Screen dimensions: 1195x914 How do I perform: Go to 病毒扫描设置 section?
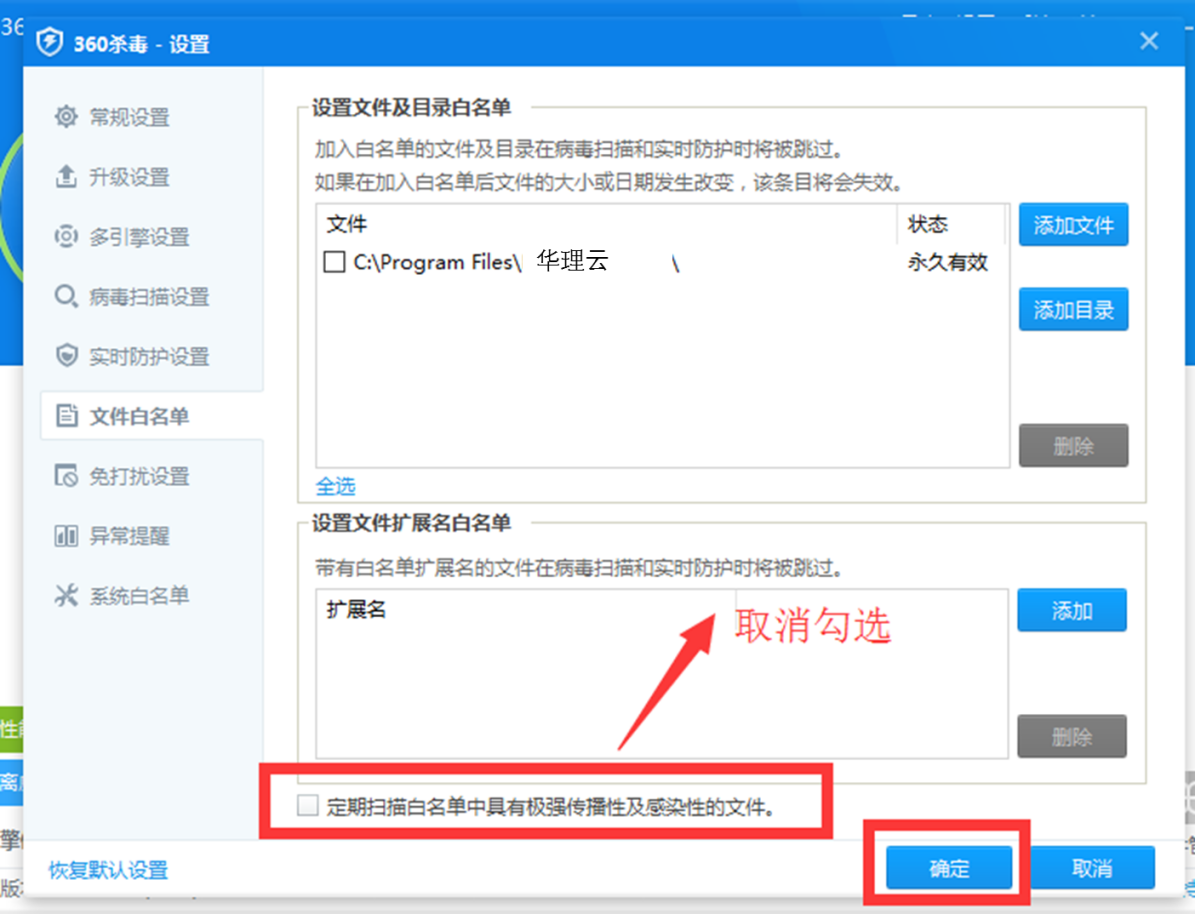tap(151, 296)
